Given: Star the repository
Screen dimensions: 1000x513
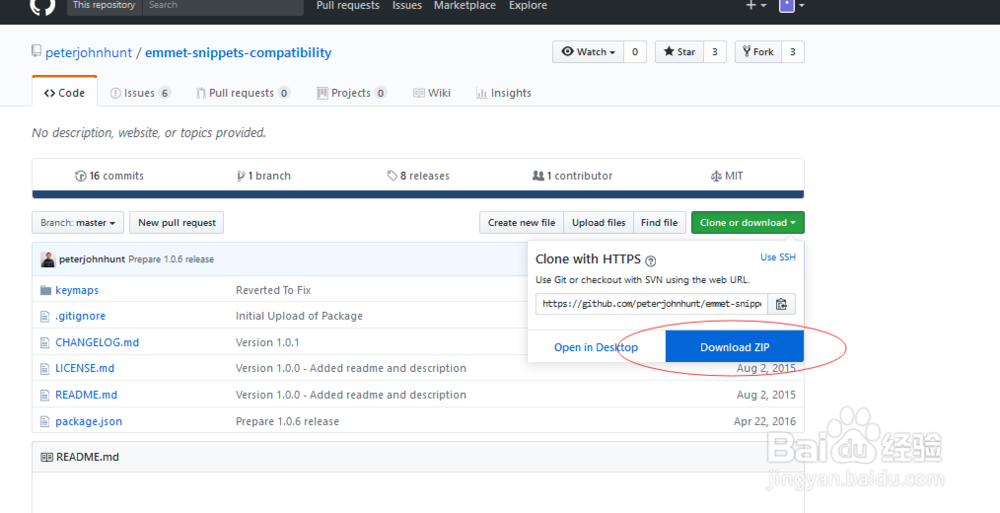Looking at the screenshot, I should pos(678,52).
